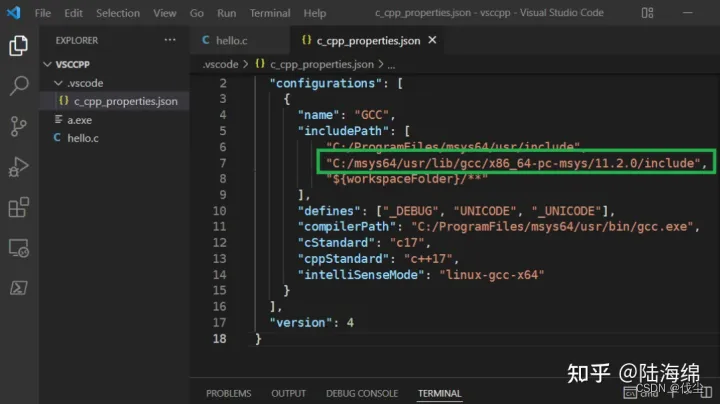Click the gcc.exe compiler path value
720x404 pixels.
click(x=552, y=226)
